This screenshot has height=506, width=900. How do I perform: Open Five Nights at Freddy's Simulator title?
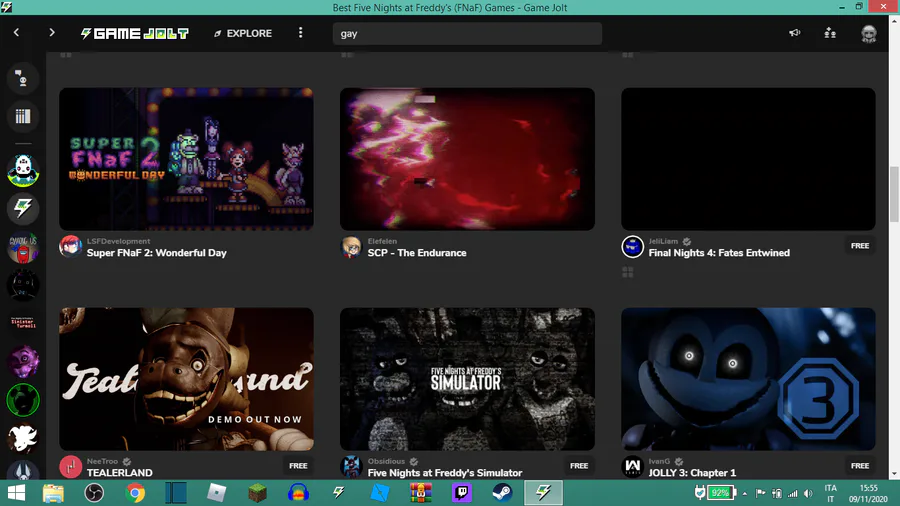click(x=445, y=473)
